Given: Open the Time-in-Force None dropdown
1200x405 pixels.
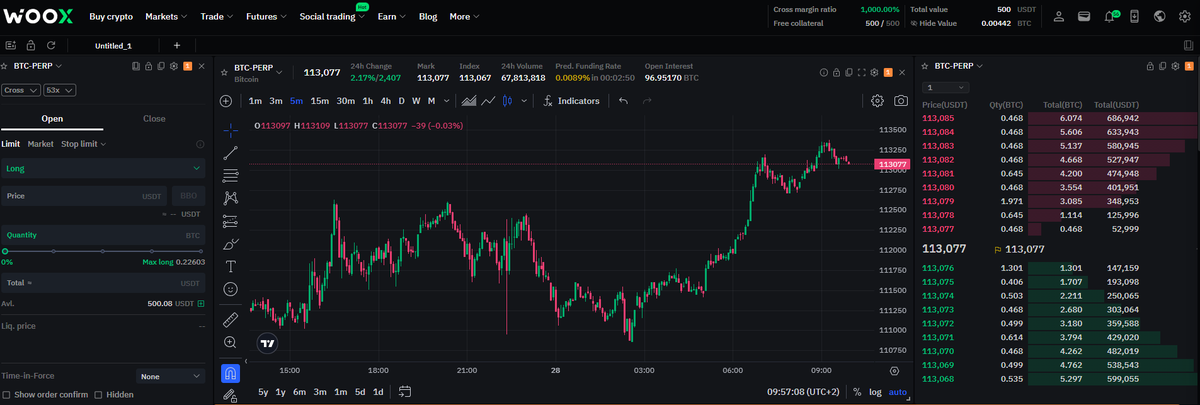Looking at the screenshot, I should pos(171,376).
